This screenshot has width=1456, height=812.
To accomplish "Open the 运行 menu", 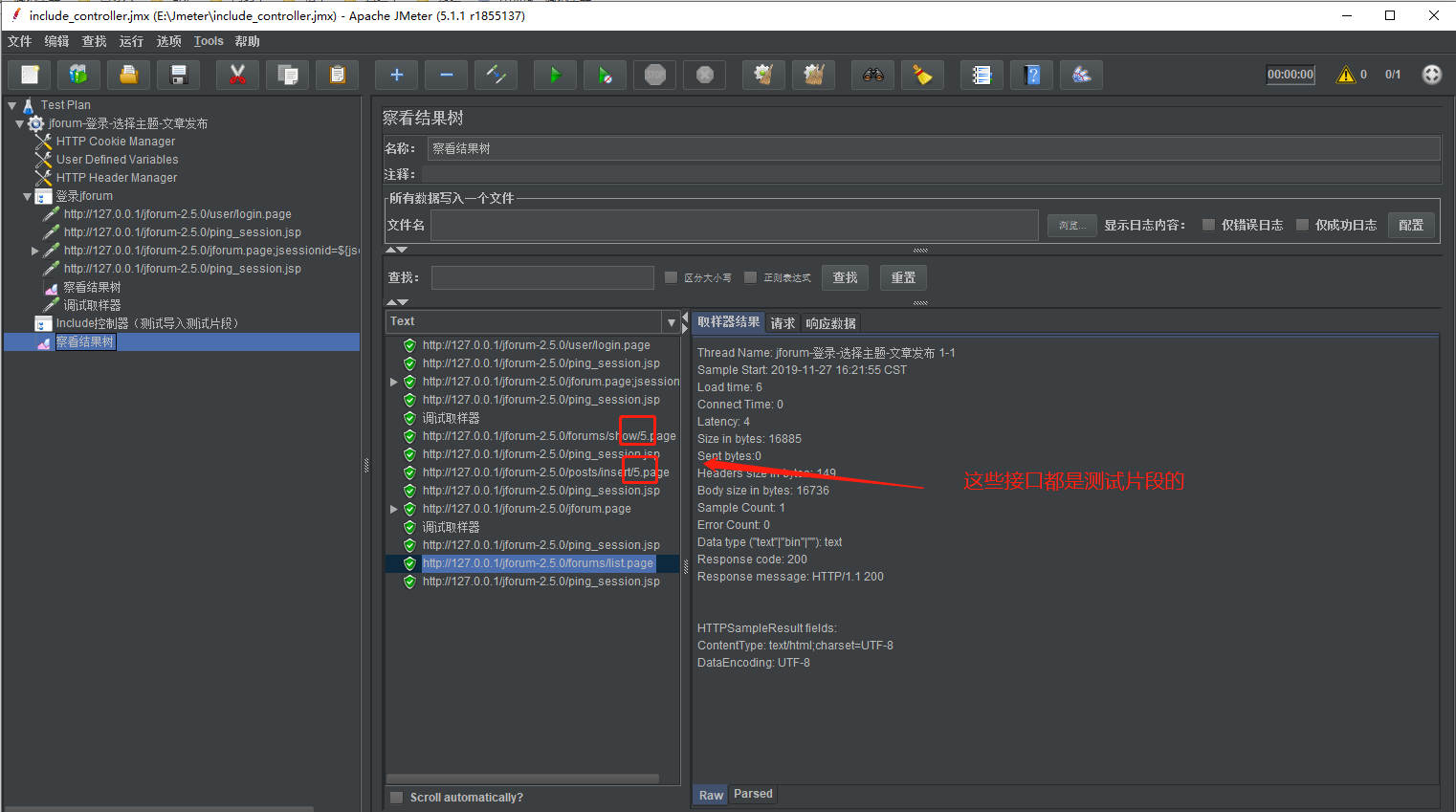I will point(131,40).
